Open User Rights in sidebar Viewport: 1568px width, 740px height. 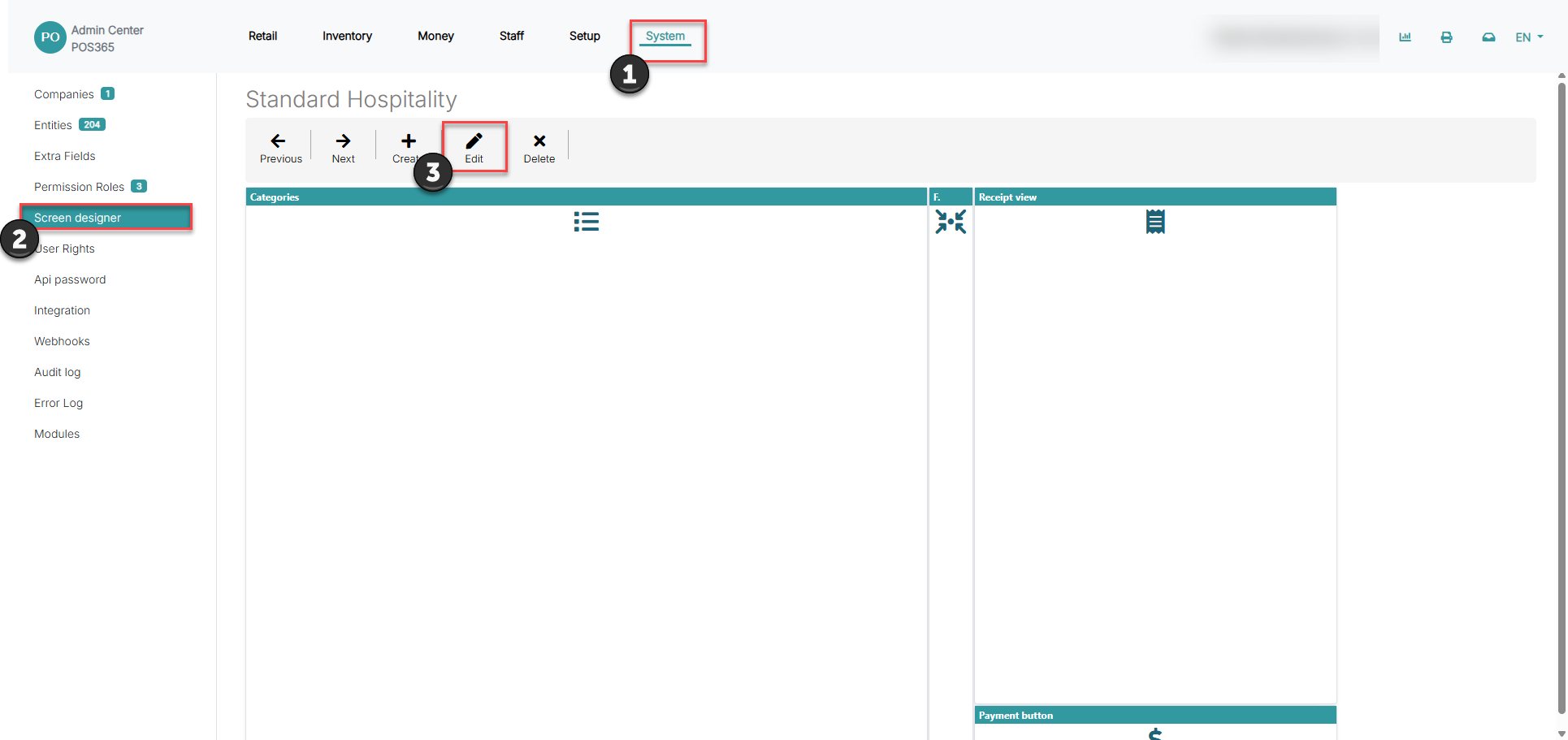pyautogui.click(x=65, y=249)
